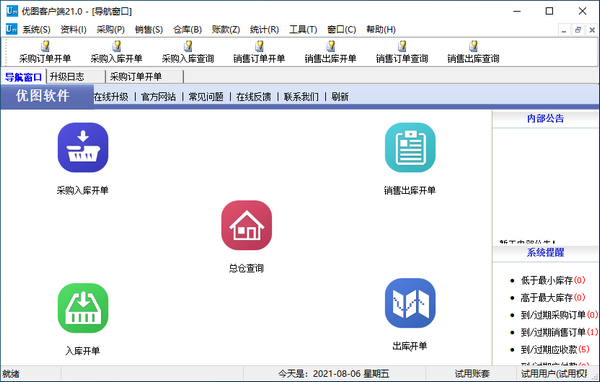Click 采购入库查询 toolbar button

click(x=188, y=52)
